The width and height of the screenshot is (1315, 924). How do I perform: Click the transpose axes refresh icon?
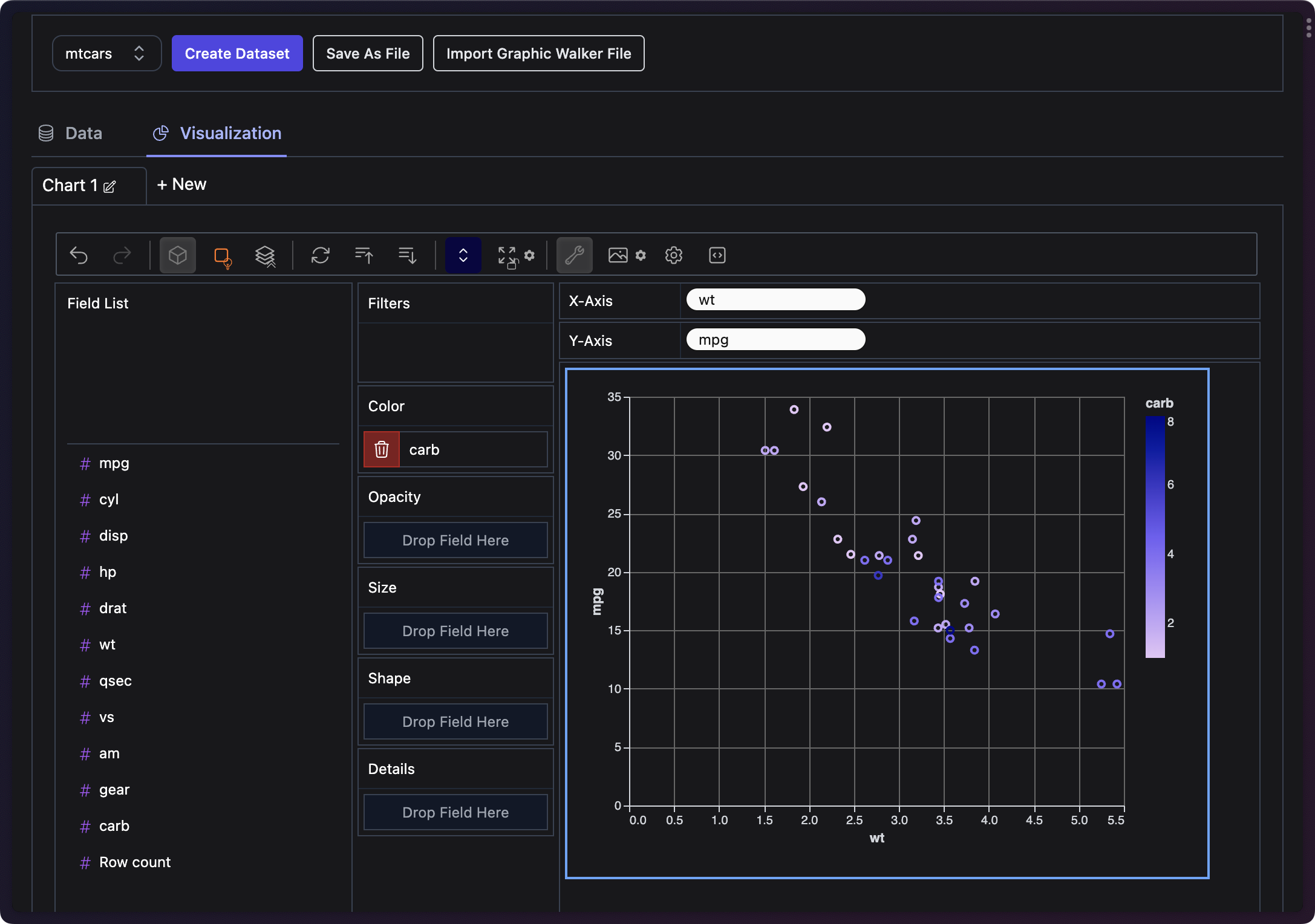tap(320, 255)
